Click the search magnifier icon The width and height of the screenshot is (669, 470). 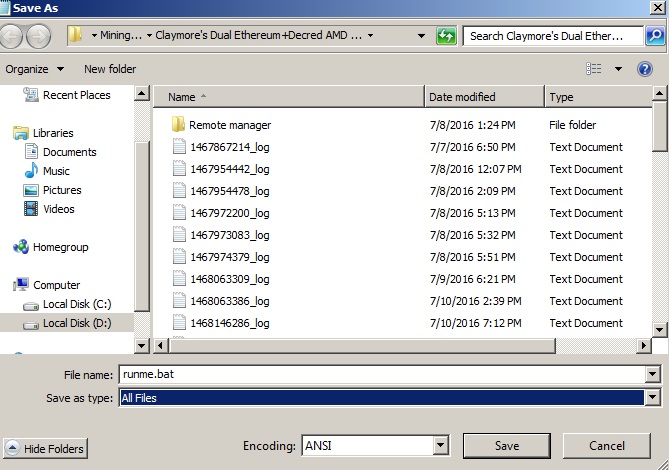(x=655, y=36)
